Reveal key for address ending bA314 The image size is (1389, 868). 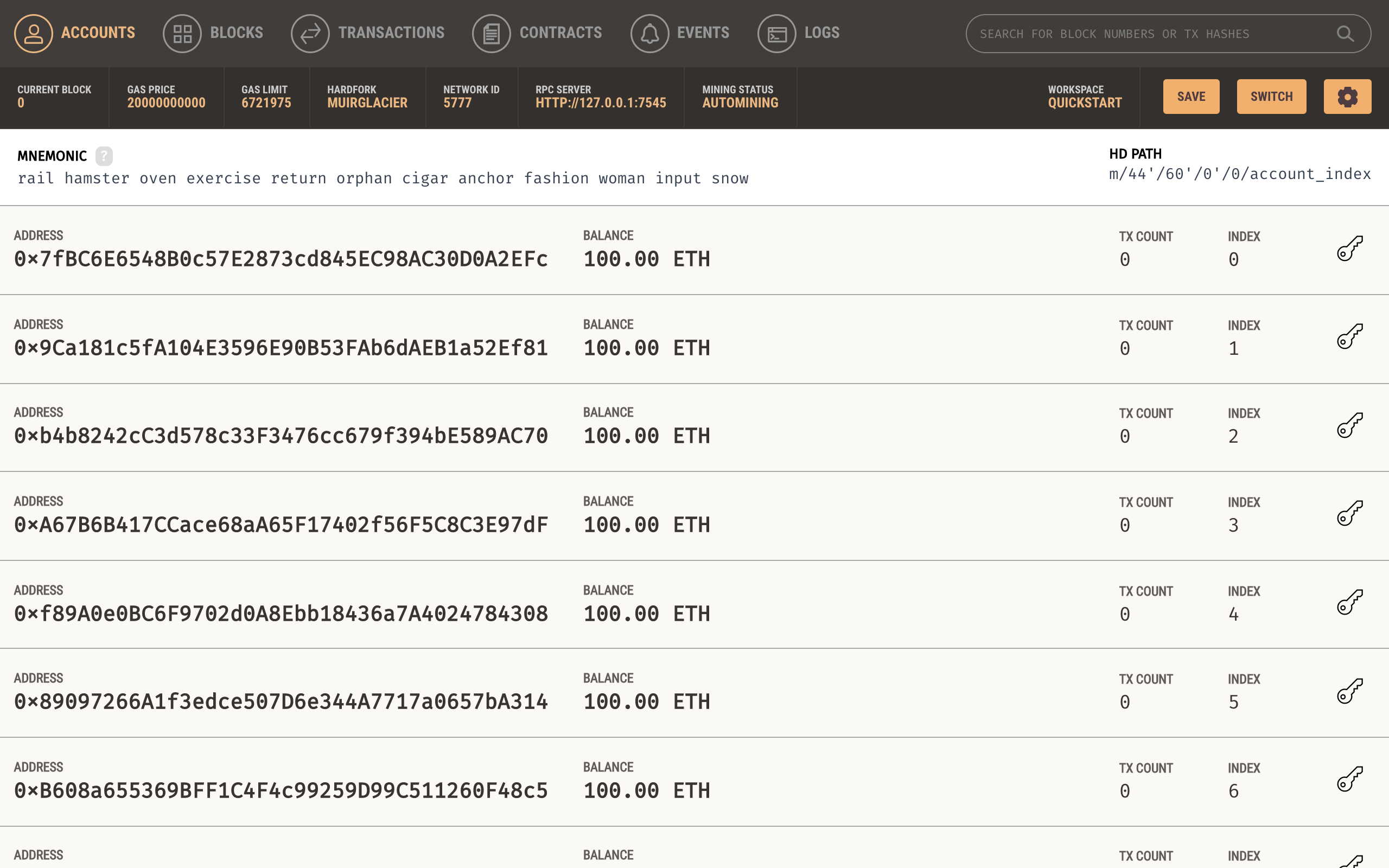pos(1349,691)
